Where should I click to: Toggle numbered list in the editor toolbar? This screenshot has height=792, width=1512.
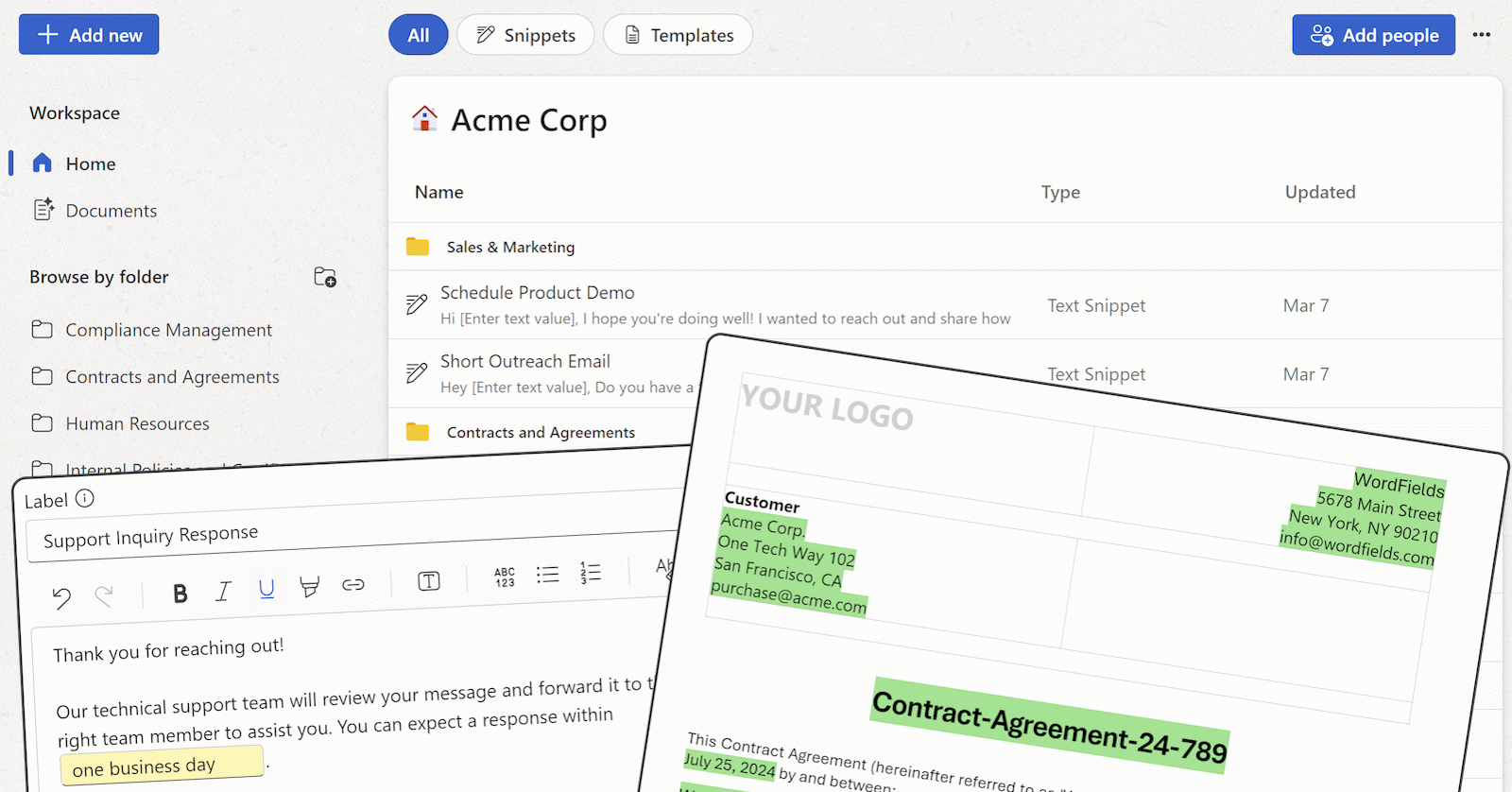591,572
